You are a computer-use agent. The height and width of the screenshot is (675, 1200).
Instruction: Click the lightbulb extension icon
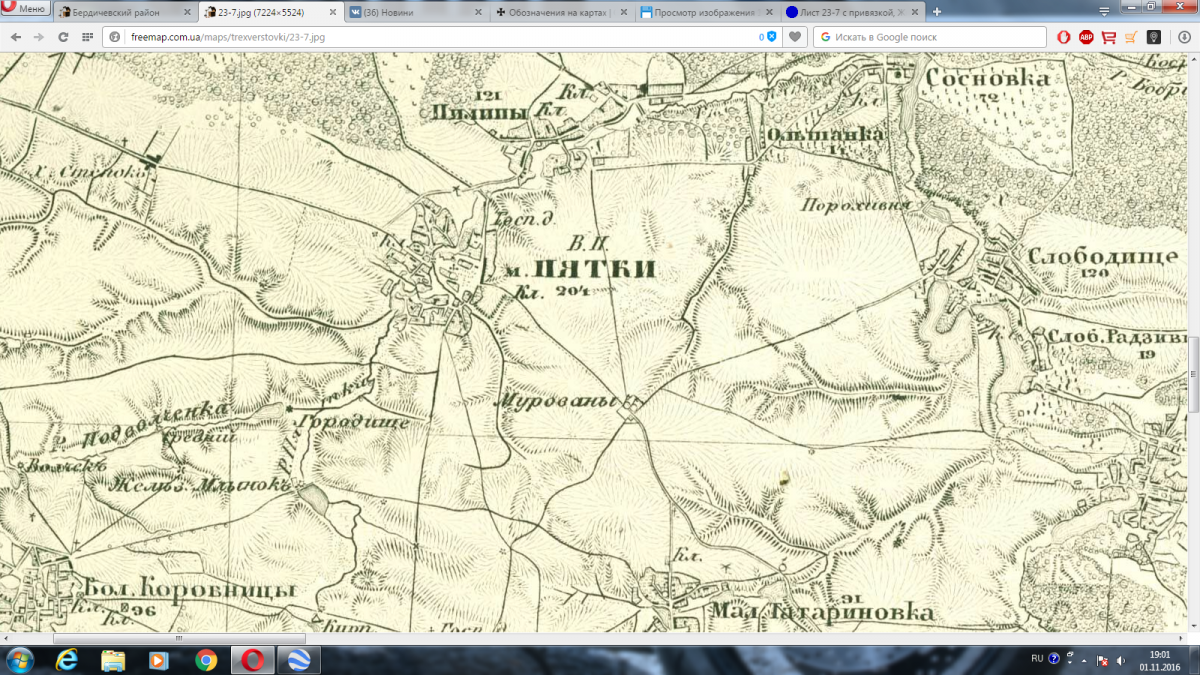click(x=1153, y=37)
